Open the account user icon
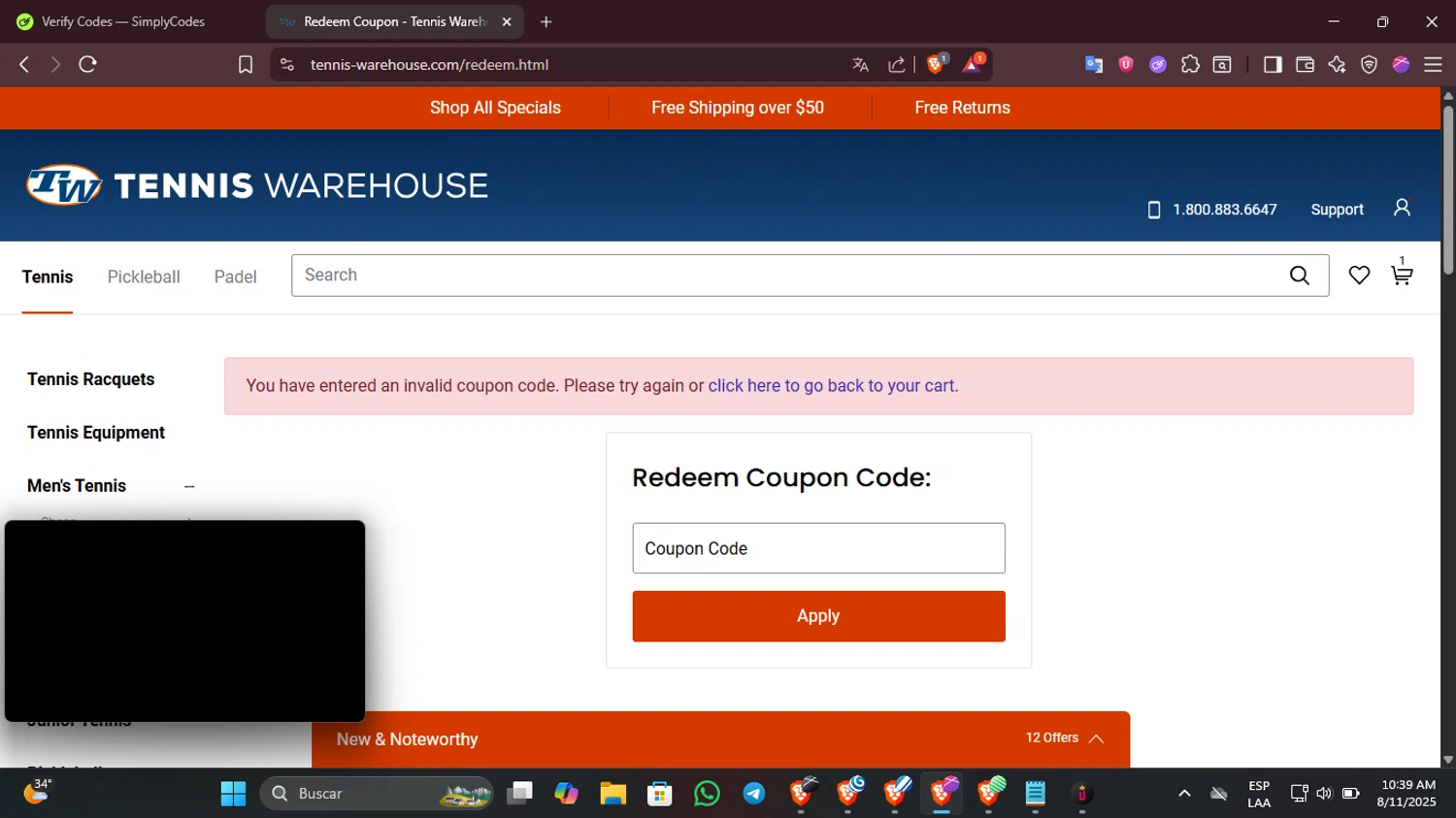This screenshot has width=1456, height=818. coord(1402,208)
